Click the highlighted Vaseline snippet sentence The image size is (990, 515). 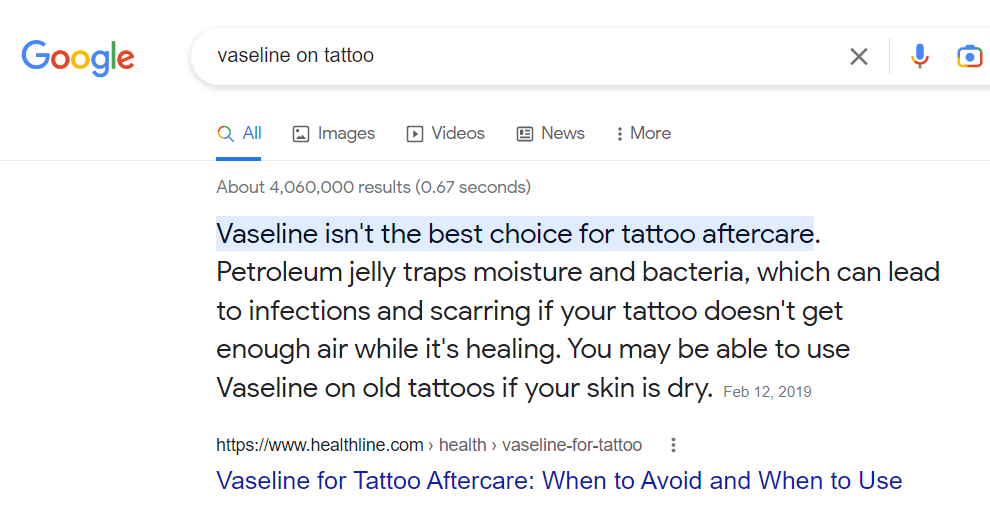click(515, 234)
